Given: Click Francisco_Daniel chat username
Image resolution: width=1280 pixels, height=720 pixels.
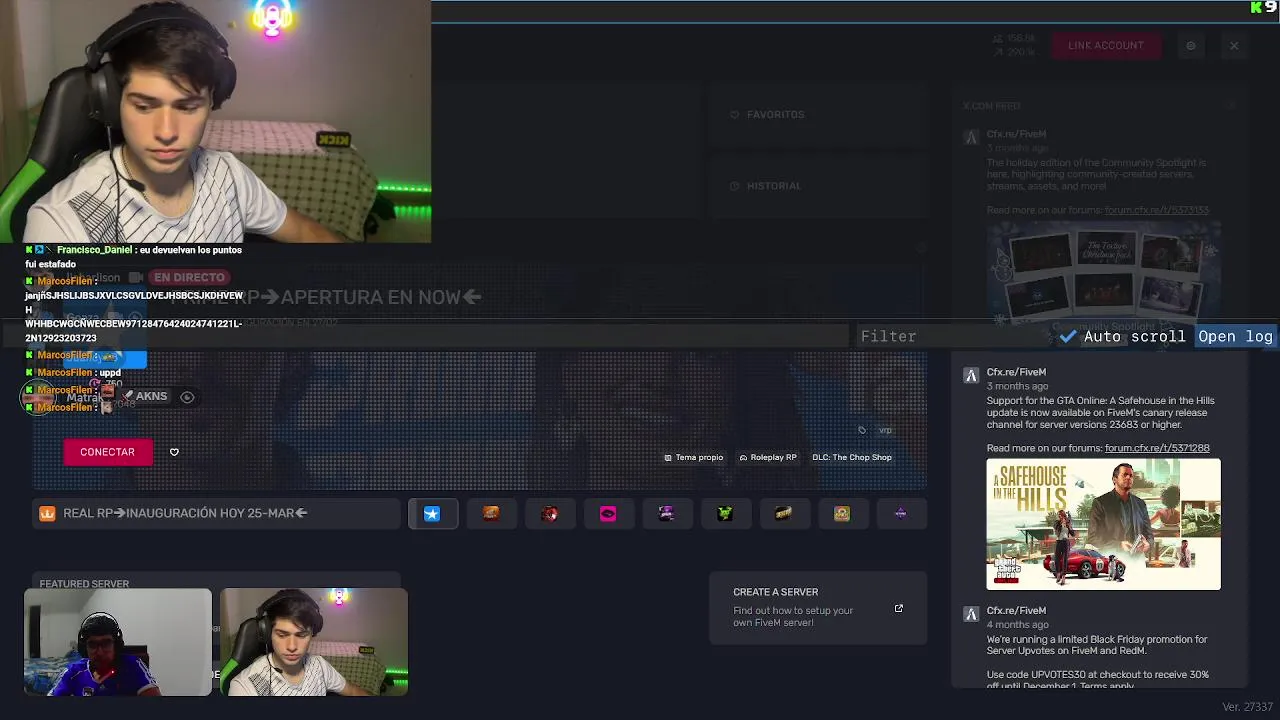Looking at the screenshot, I should tap(94, 250).
